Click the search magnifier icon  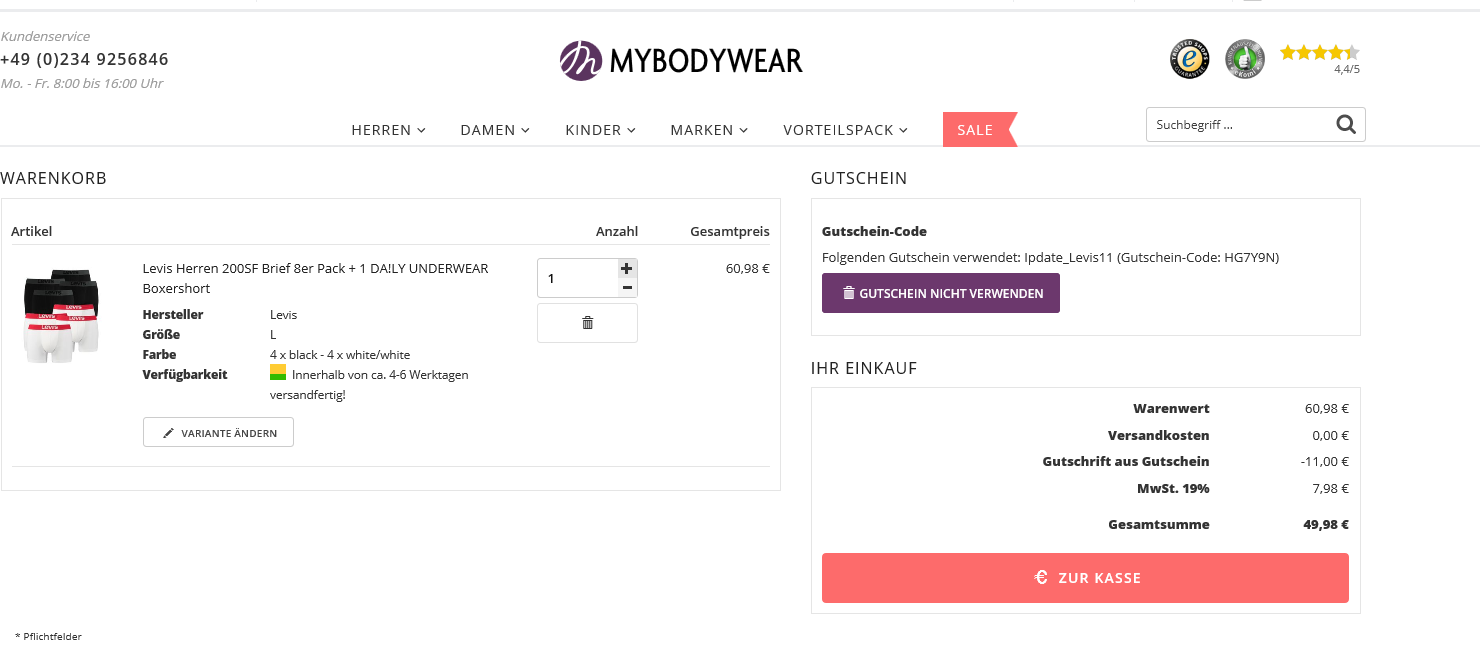click(x=1346, y=125)
